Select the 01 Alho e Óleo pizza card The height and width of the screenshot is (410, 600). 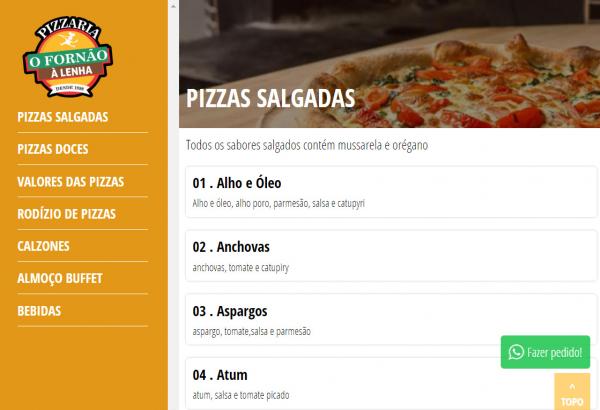(x=391, y=192)
